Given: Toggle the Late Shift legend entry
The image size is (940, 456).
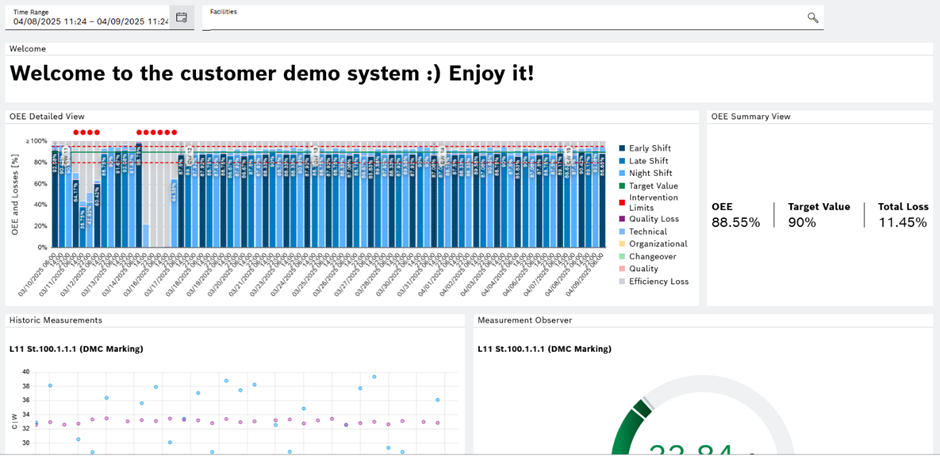Looking at the screenshot, I should click(x=643, y=161).
